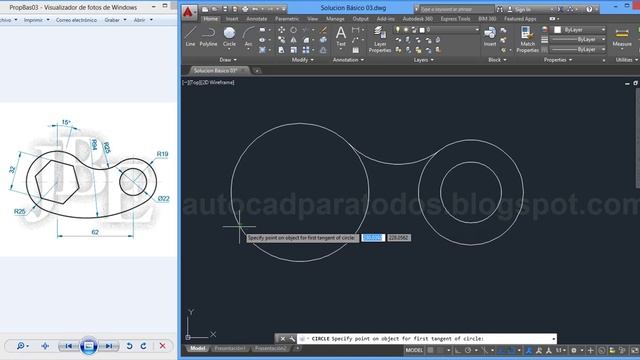This screenshot has width=640, height=360.
Task: Click rotate clockwise in photo viewer
Action: pyautogui.click(x=144, y=346)
